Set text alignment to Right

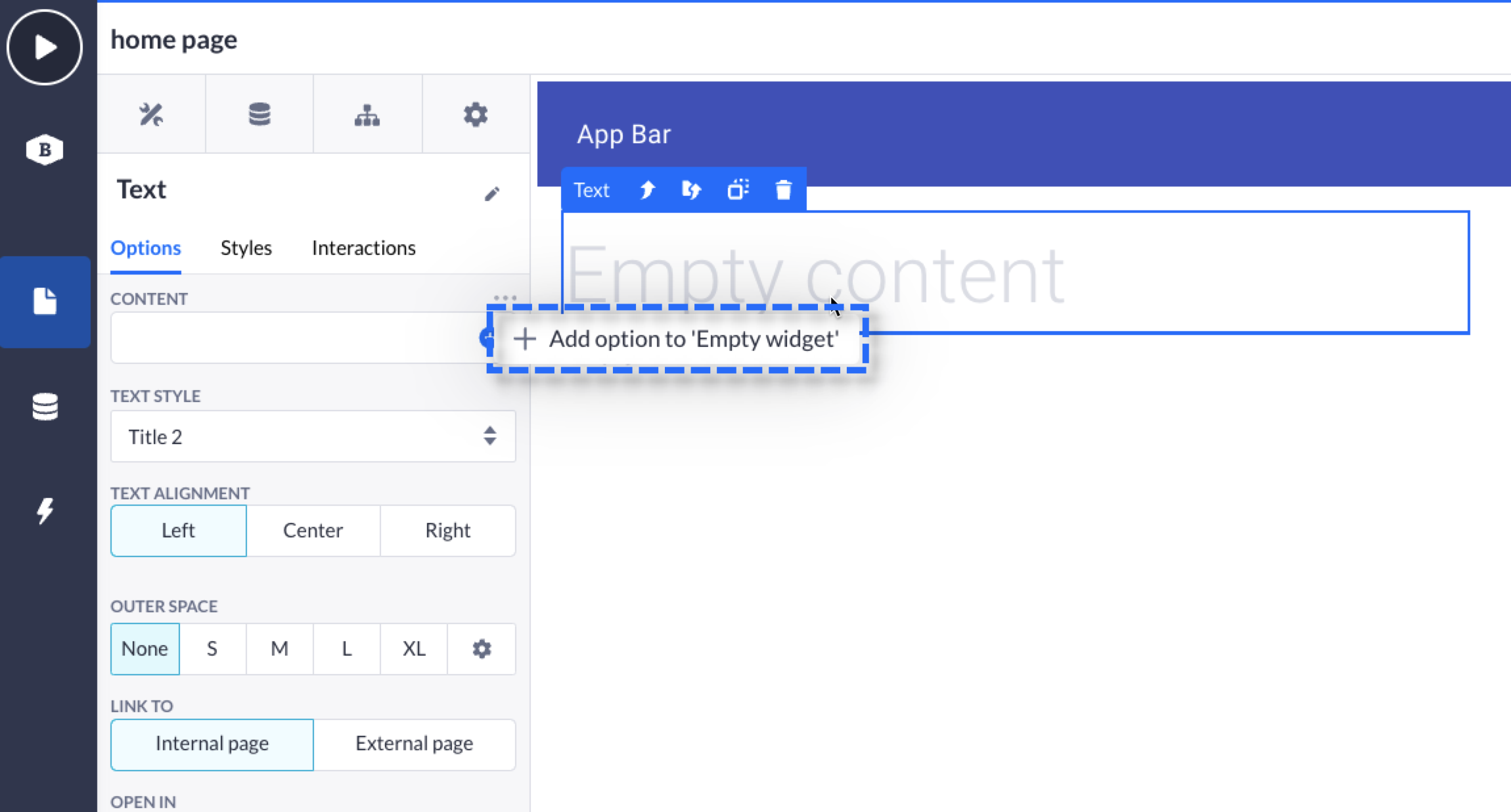click(x=447, y=531)
